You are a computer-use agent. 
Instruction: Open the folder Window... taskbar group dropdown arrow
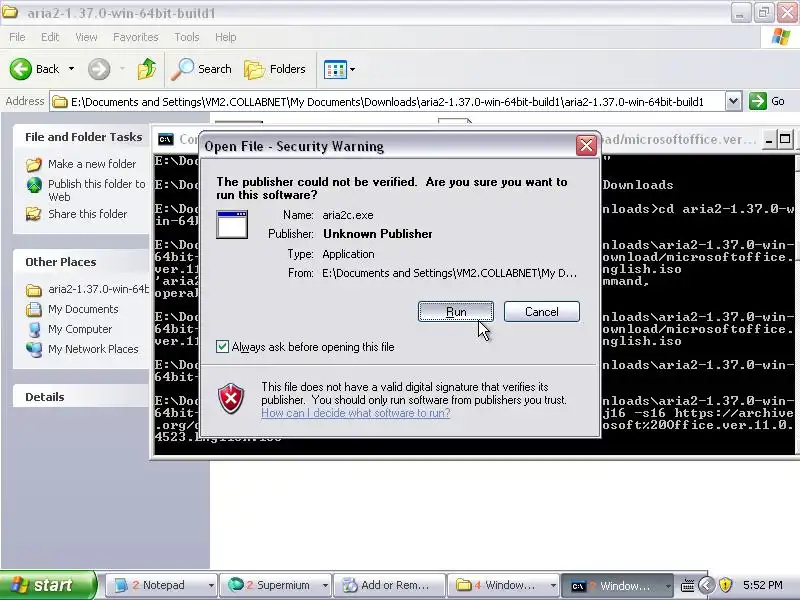[x=553, y=585]
